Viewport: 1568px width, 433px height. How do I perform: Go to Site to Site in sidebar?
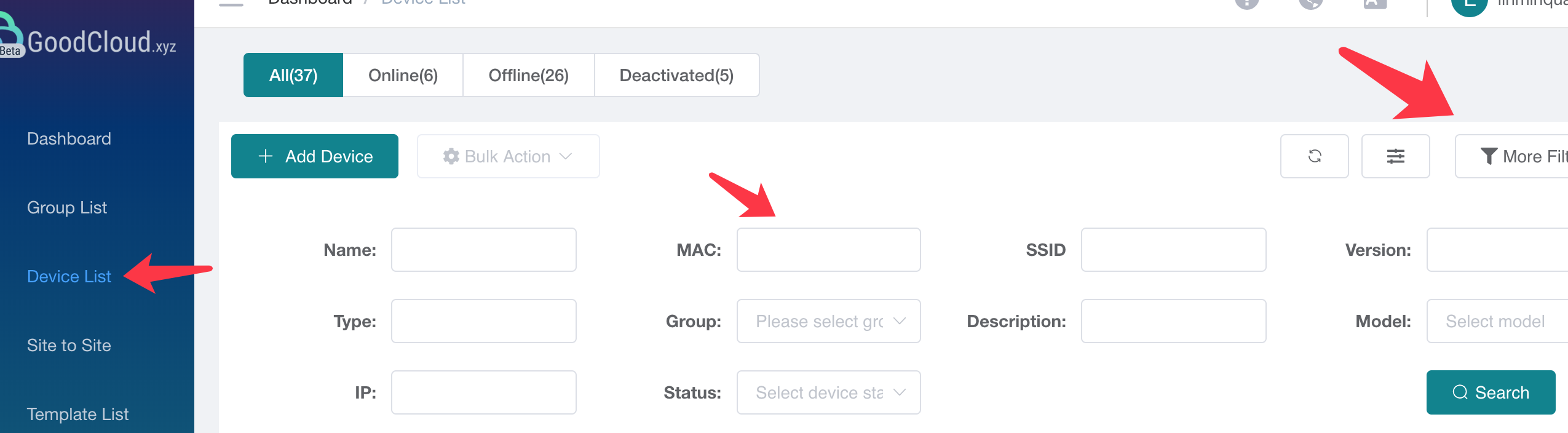tap(69, 346)
